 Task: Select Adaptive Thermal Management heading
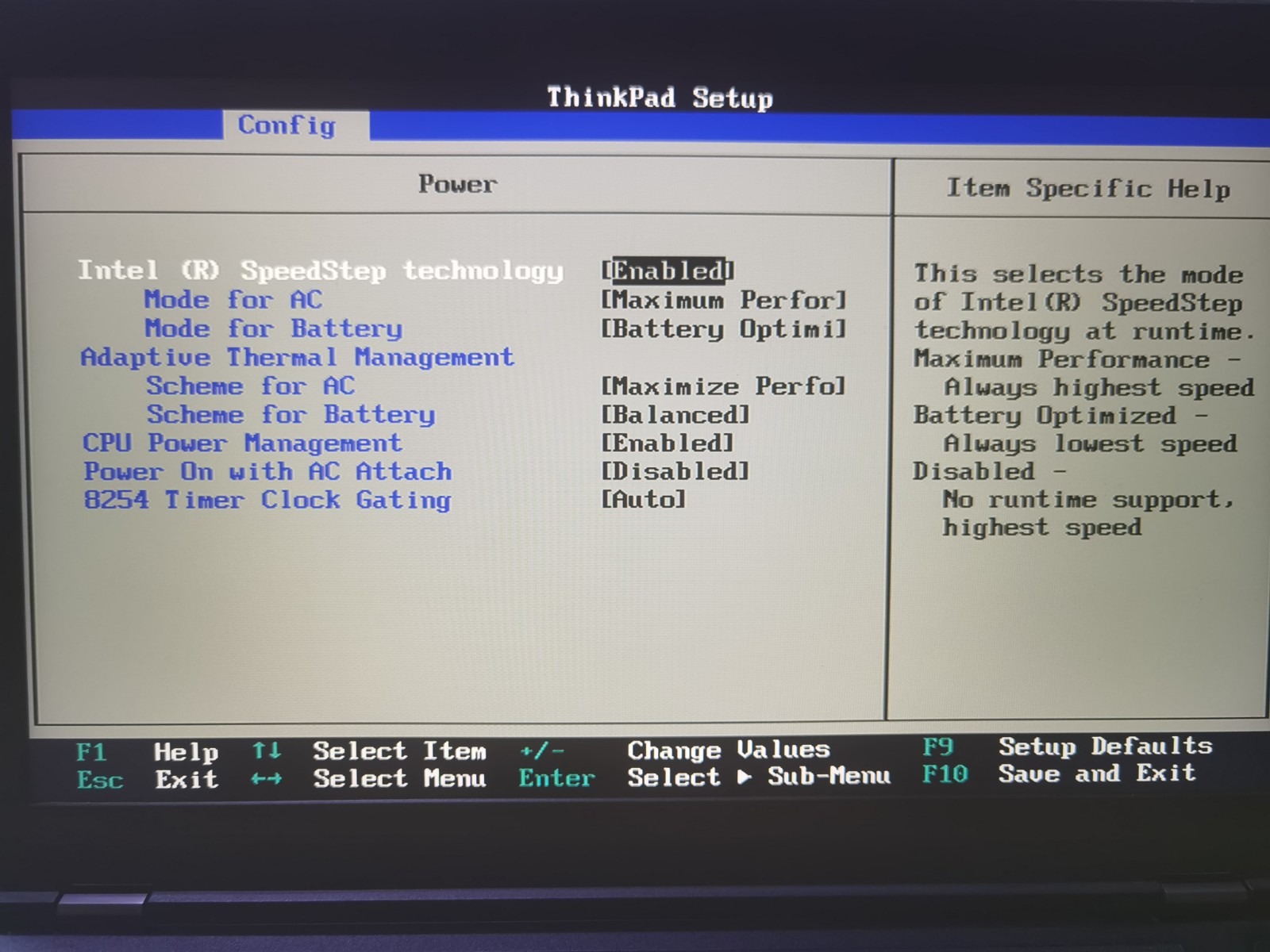click(x=298, y=357)
